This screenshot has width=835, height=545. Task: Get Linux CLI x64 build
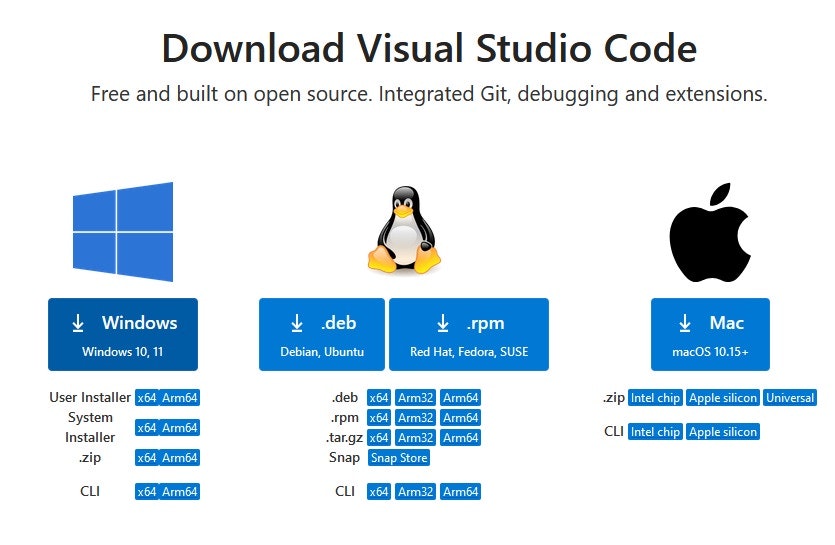[379, 491]
